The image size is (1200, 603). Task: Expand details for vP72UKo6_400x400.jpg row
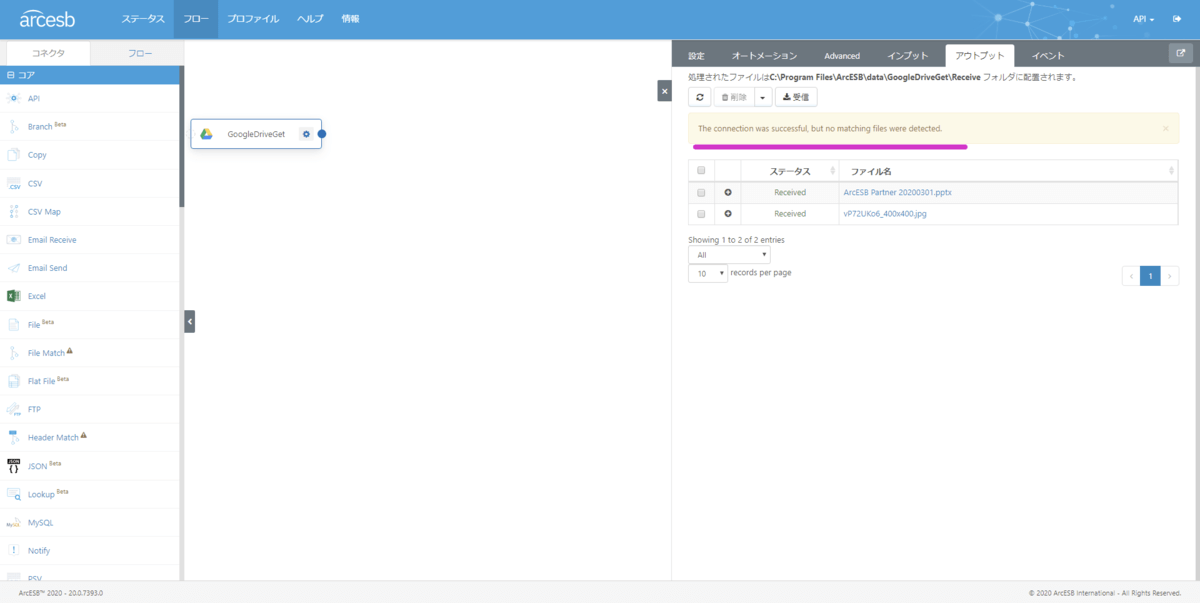pyautogui.click(x=727, y=214)
